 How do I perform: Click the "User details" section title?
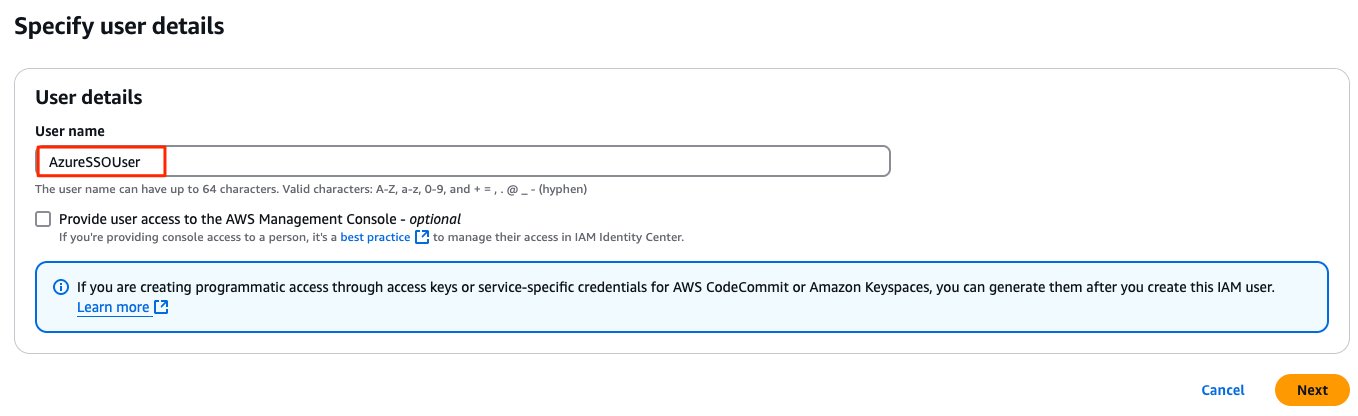pyautogui.click(x=89, y=97)
